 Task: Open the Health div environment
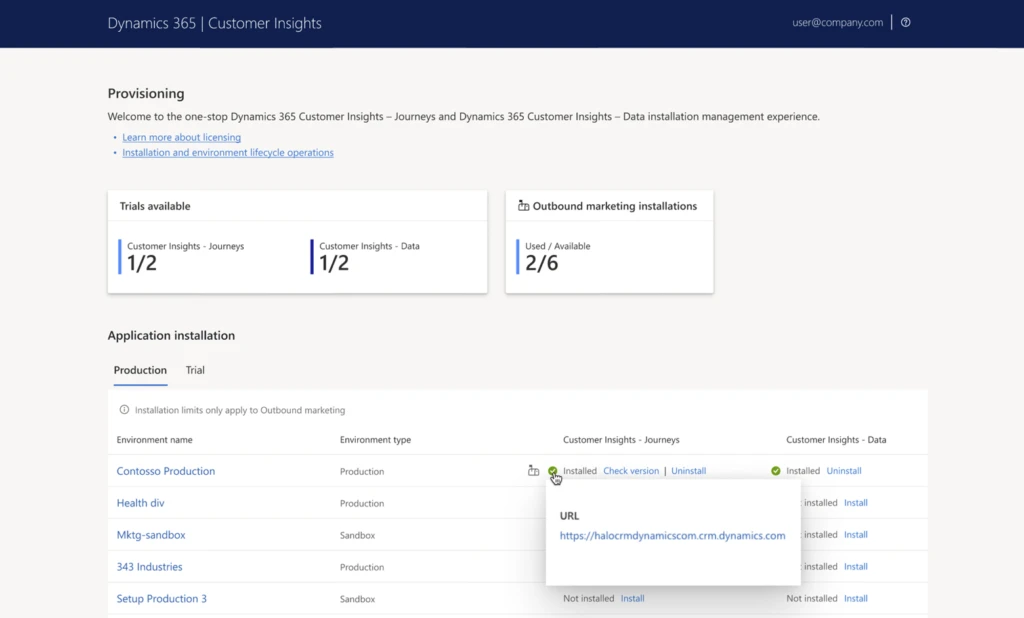tap(140, 503)
